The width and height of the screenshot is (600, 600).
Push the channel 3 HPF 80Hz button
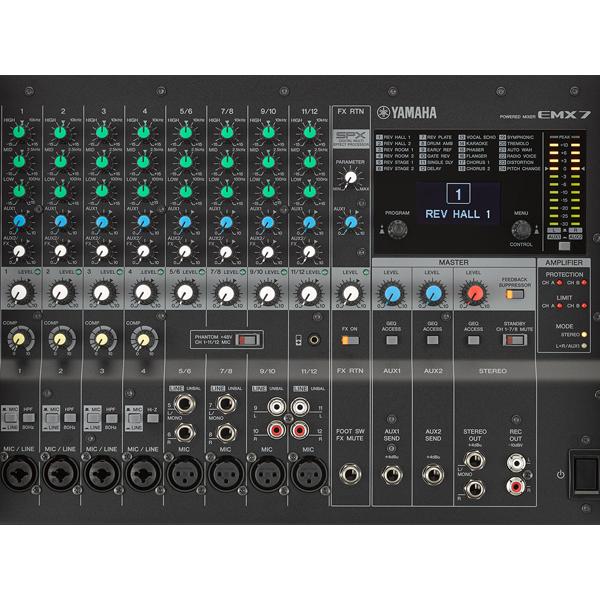(x=111, y=417)
